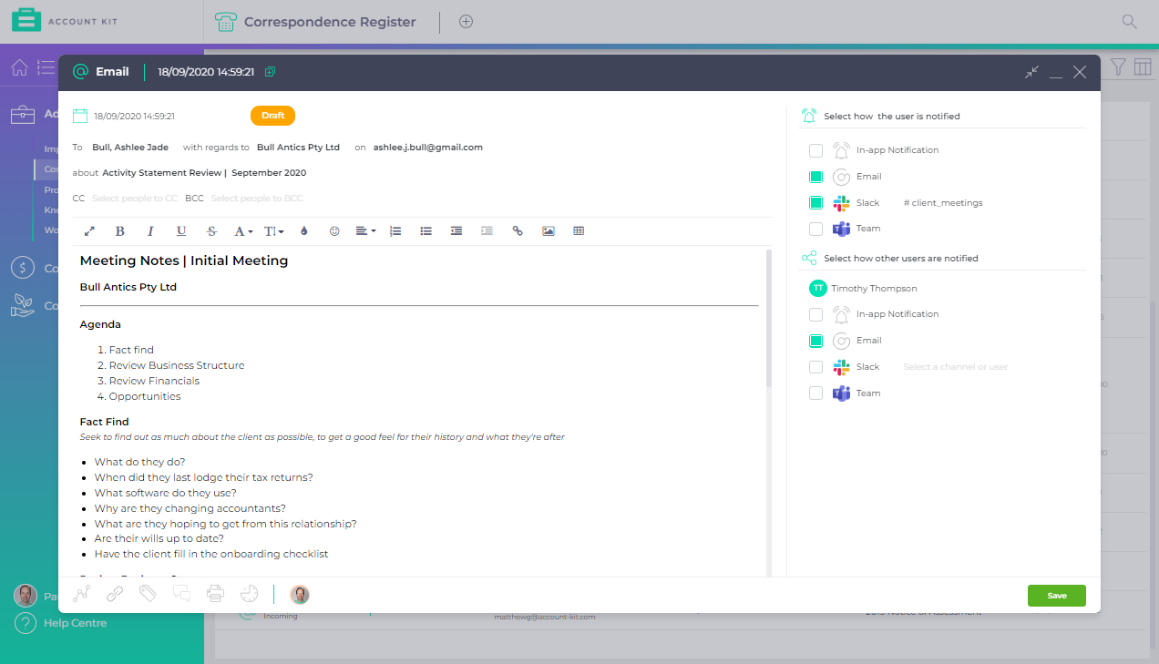Apply italic formatting

point(150,230)
